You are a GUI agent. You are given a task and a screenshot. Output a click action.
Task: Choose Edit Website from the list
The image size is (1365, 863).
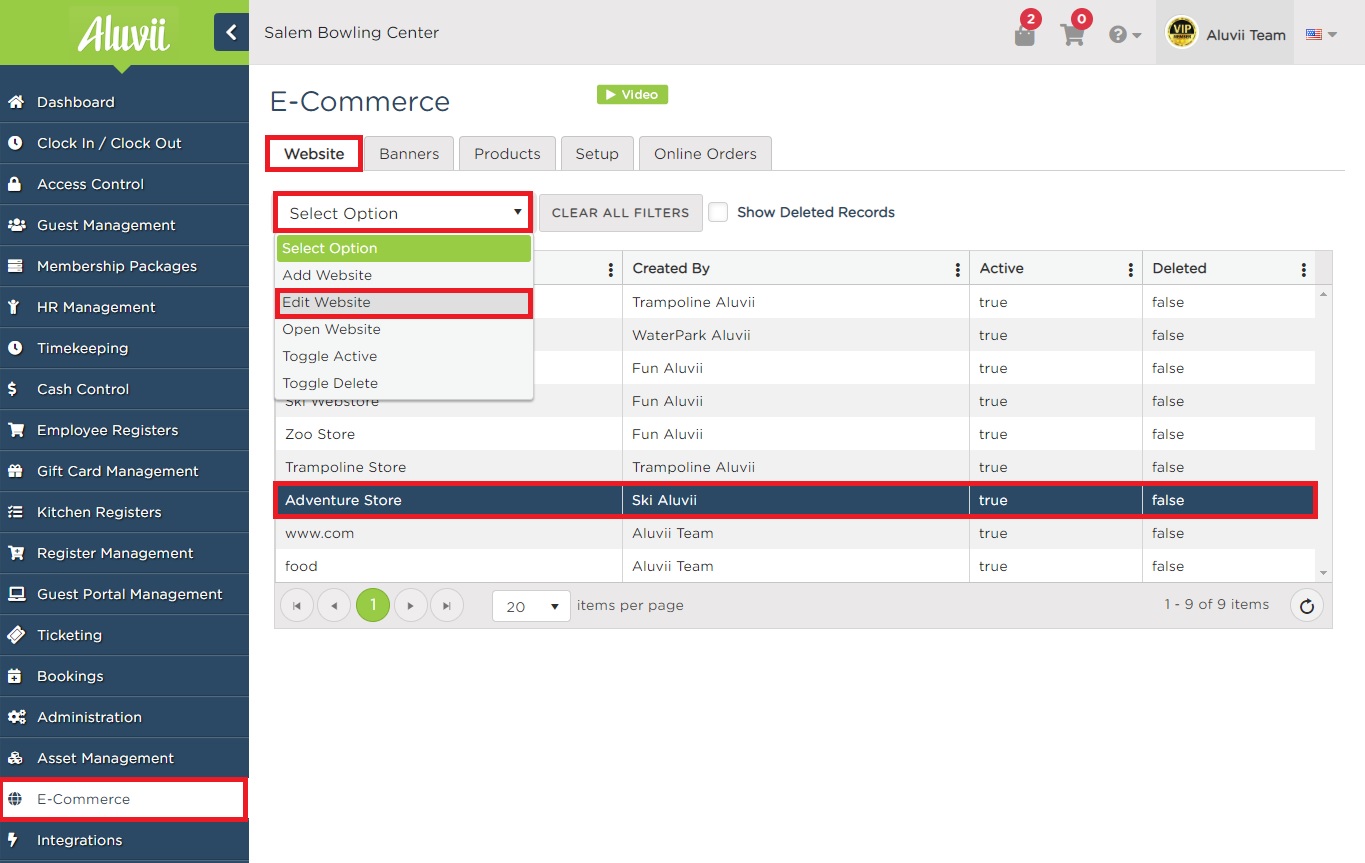404,302
